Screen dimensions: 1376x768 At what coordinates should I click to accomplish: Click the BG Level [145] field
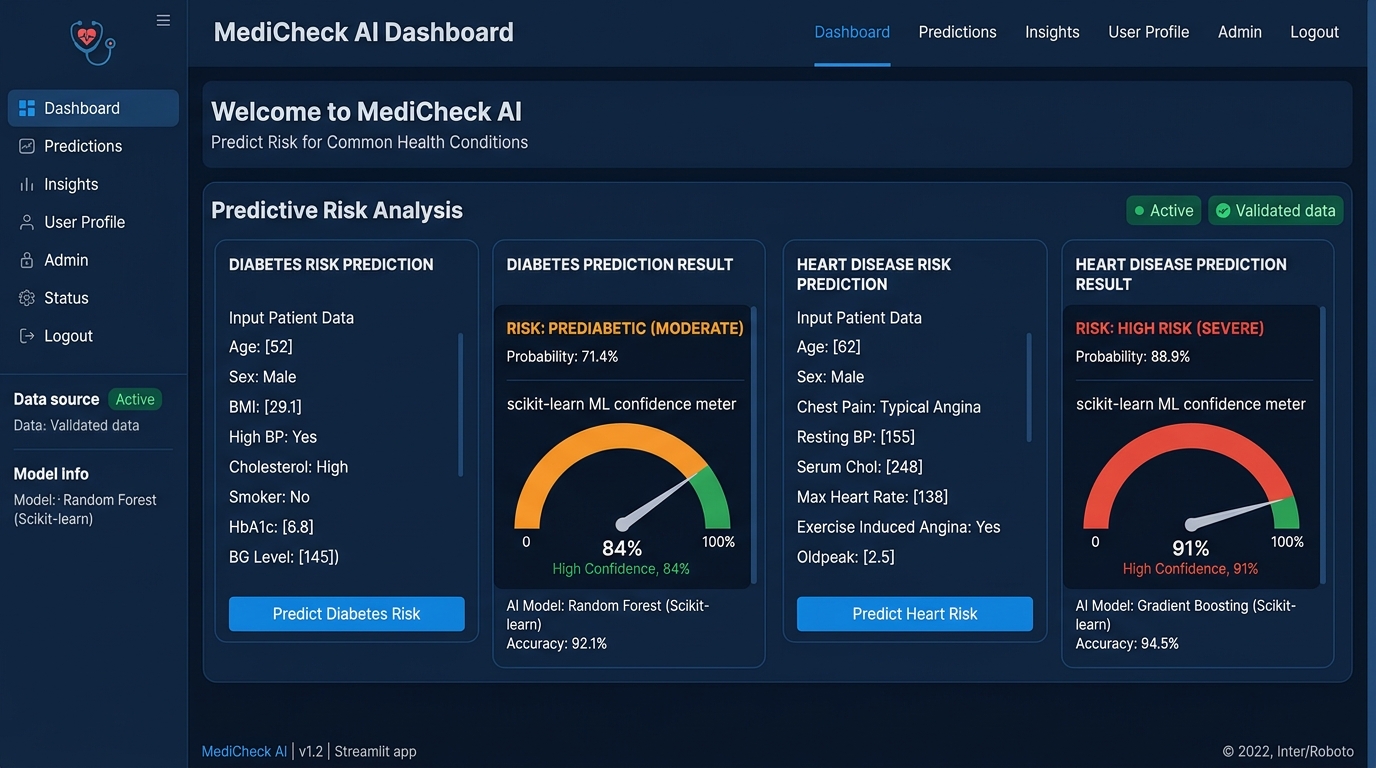click(x=284, y=557)
